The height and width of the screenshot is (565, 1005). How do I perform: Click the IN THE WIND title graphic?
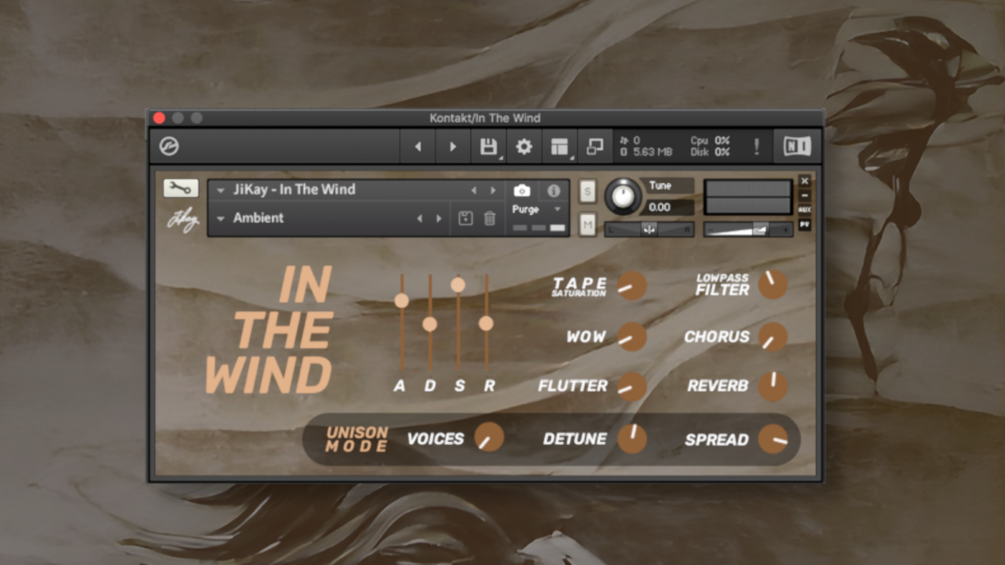269,330
